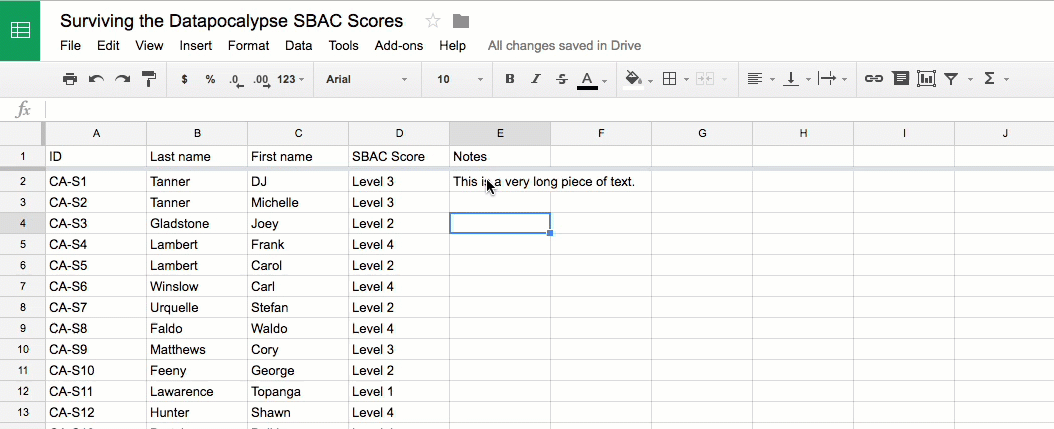Click the Filter funnel icon
The width and height of the screenshot is (1054, 429).
coord(950,79)
